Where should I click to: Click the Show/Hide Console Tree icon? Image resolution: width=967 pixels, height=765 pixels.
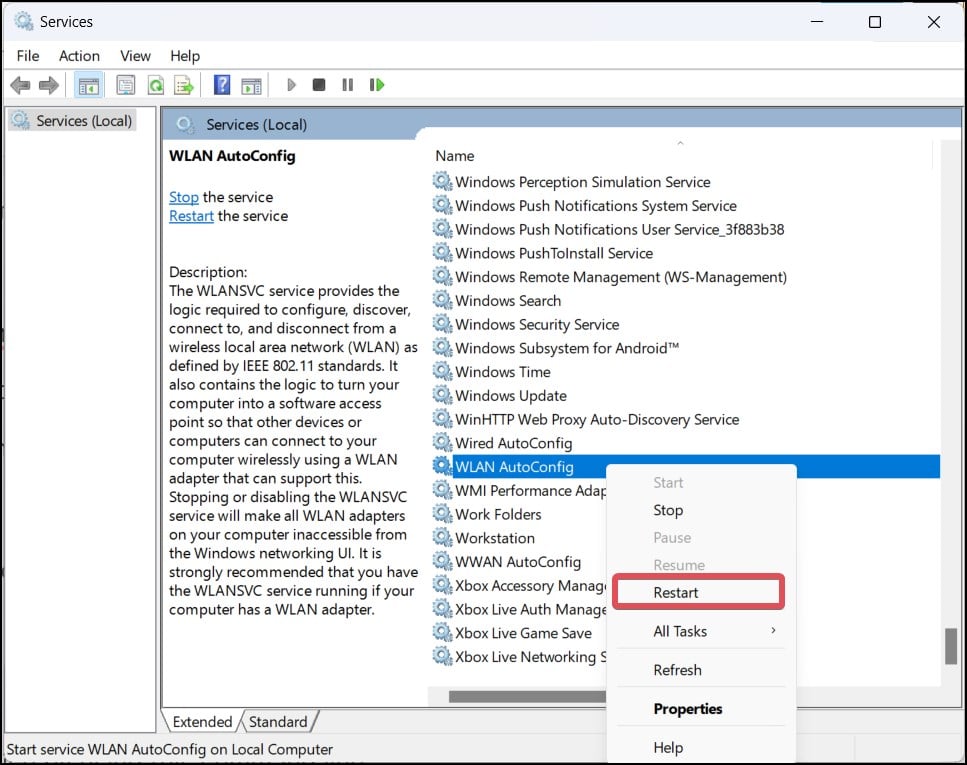86,85
